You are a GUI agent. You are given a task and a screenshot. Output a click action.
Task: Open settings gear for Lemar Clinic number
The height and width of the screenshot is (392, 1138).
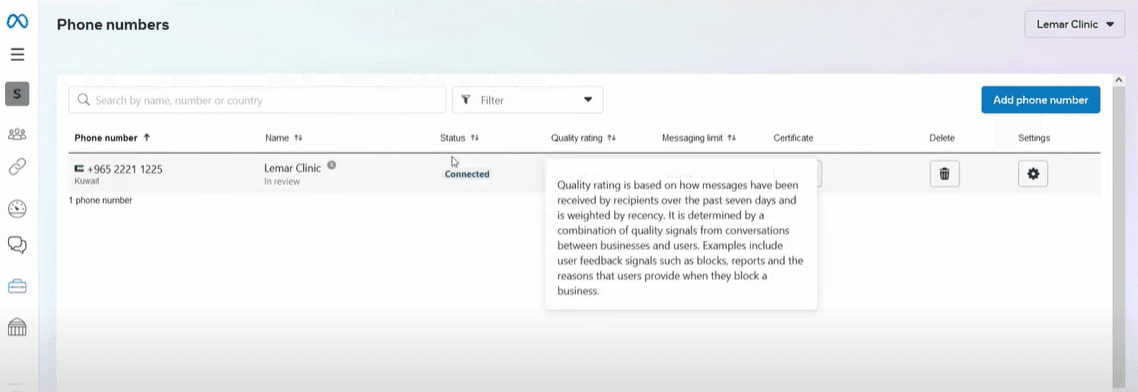pyautogui.click(x=1033, y=173)
